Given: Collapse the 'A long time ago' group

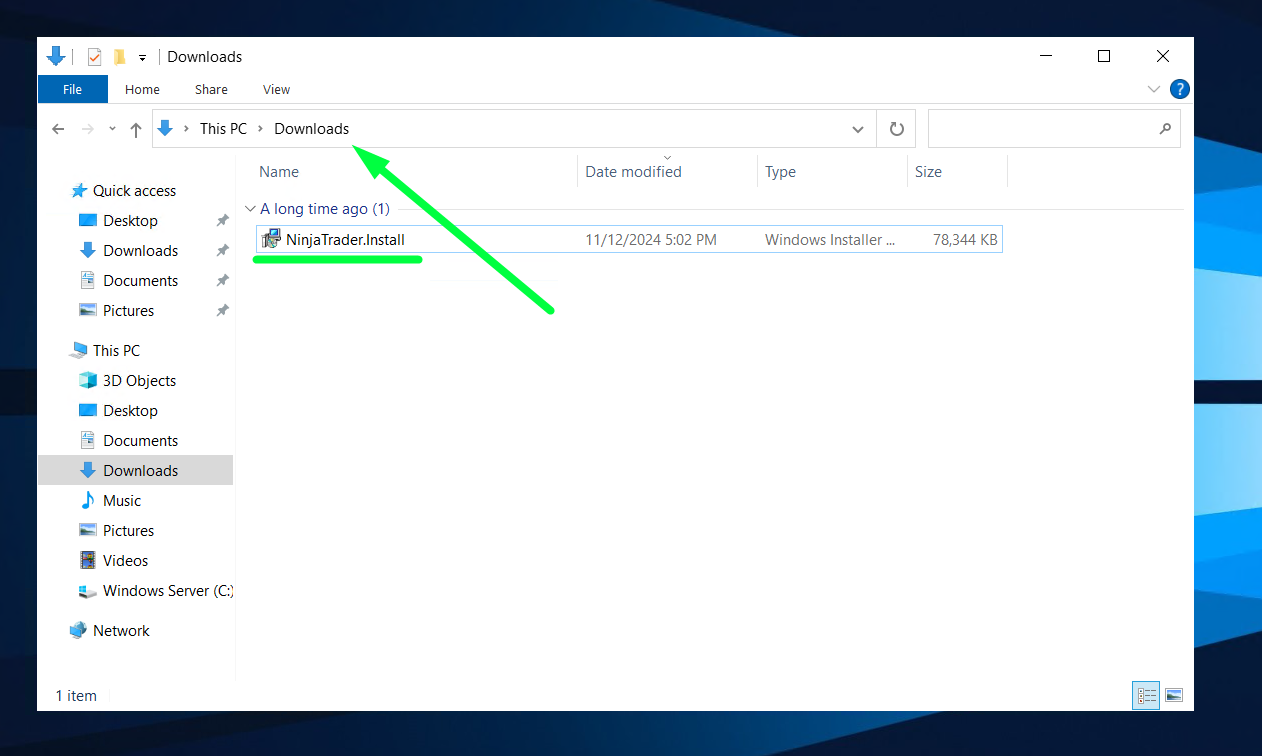Looking at the screenshot, I should (x=250, y=209).
